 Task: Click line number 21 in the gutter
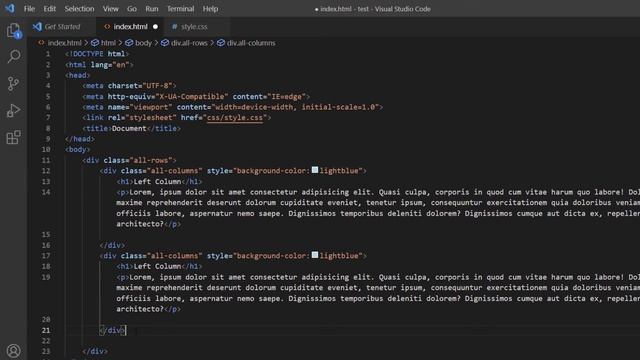click(46, 330)
